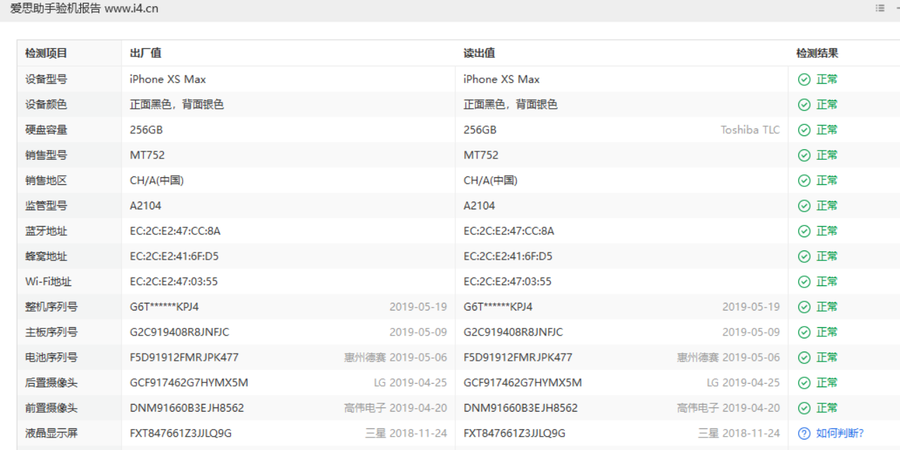
Task: Click factory rear camera serial GCF917462G7HYMX5M
Action: pyautogui.click(x=189, y=382)
